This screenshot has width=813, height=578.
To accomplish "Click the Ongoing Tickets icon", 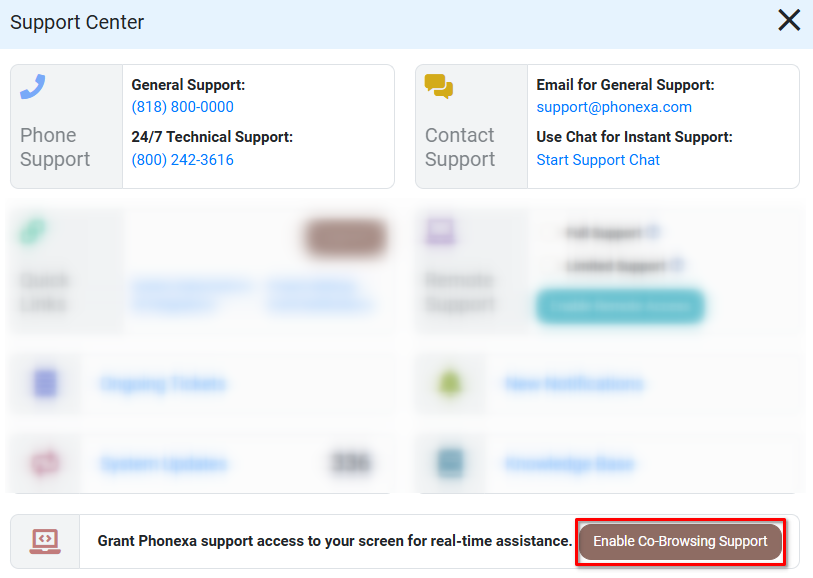I will (45, 383).
